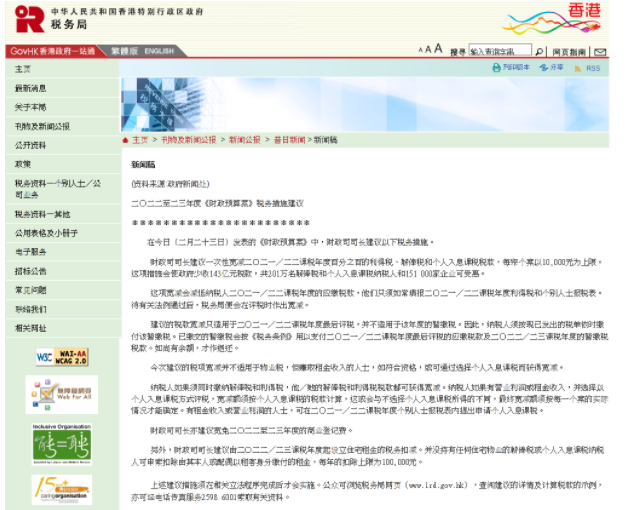This screenshot has height=510, width=629.
Task: Click 昔日新闻 breadcrumb link
Action: (x=289, y=140)
